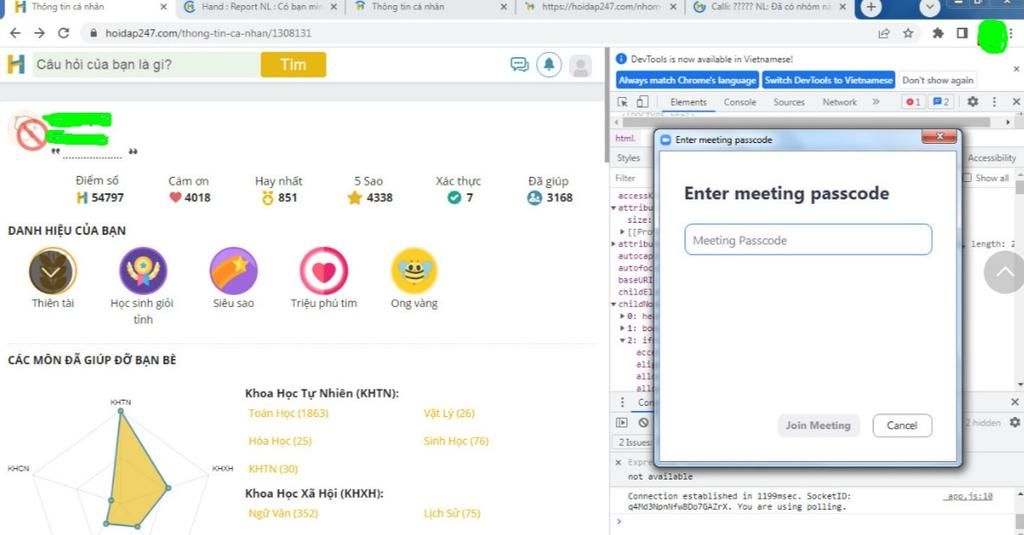Open the Lịch Sử (75) subject link
The width and height of the screenshot is (1024, 535).
tap(452, 513)
